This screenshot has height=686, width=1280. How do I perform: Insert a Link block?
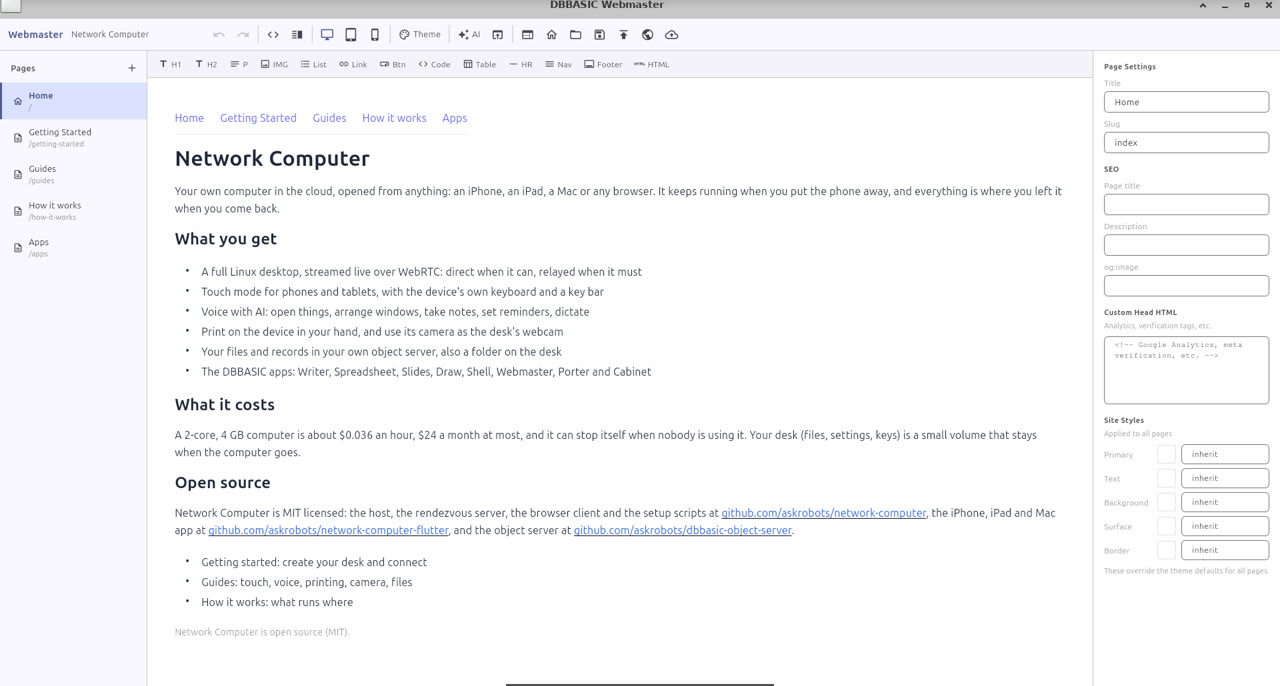[x=353, y=64]
